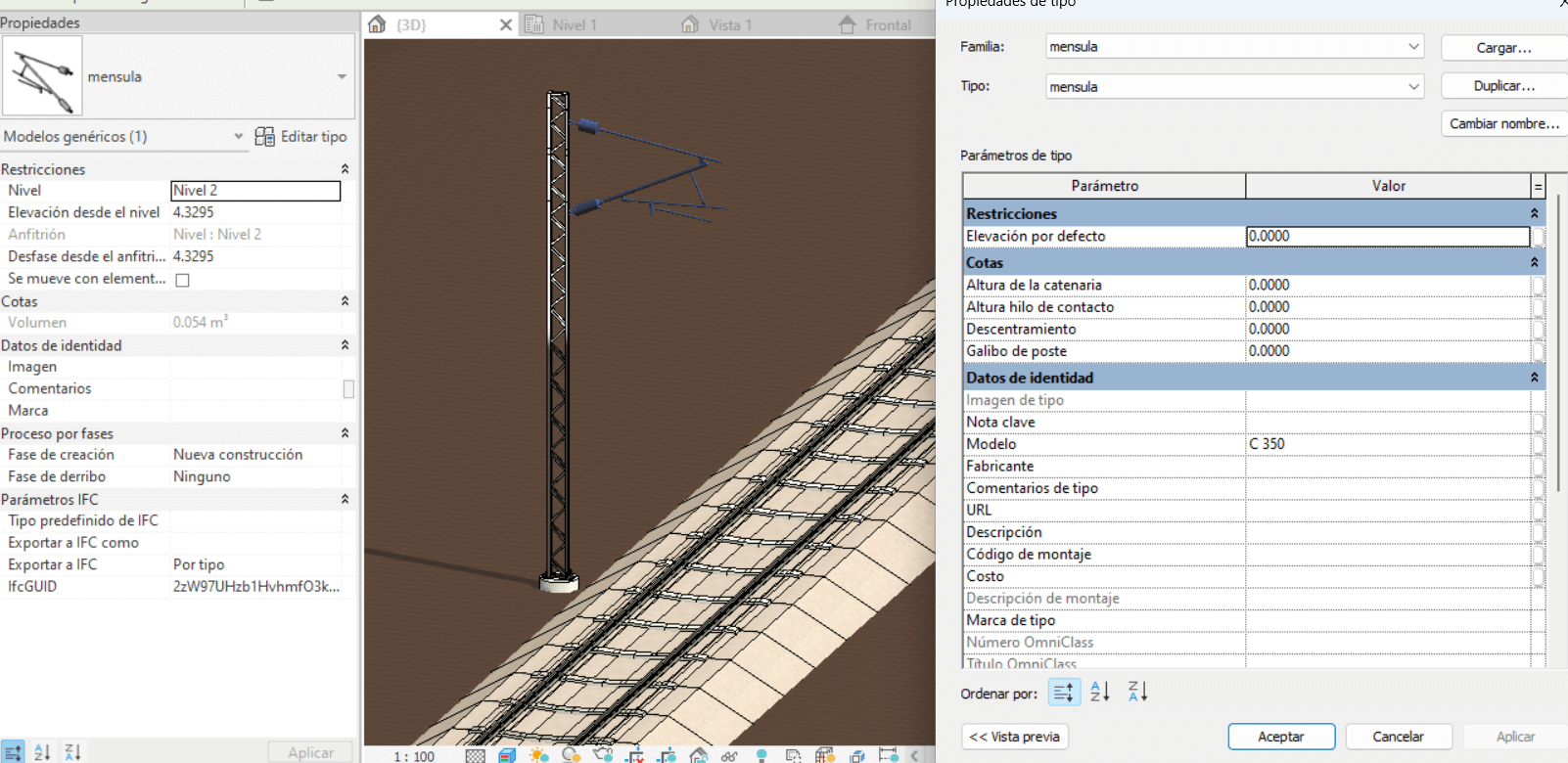
Task: Click the Cancelar button
Action: (1398, 737)
